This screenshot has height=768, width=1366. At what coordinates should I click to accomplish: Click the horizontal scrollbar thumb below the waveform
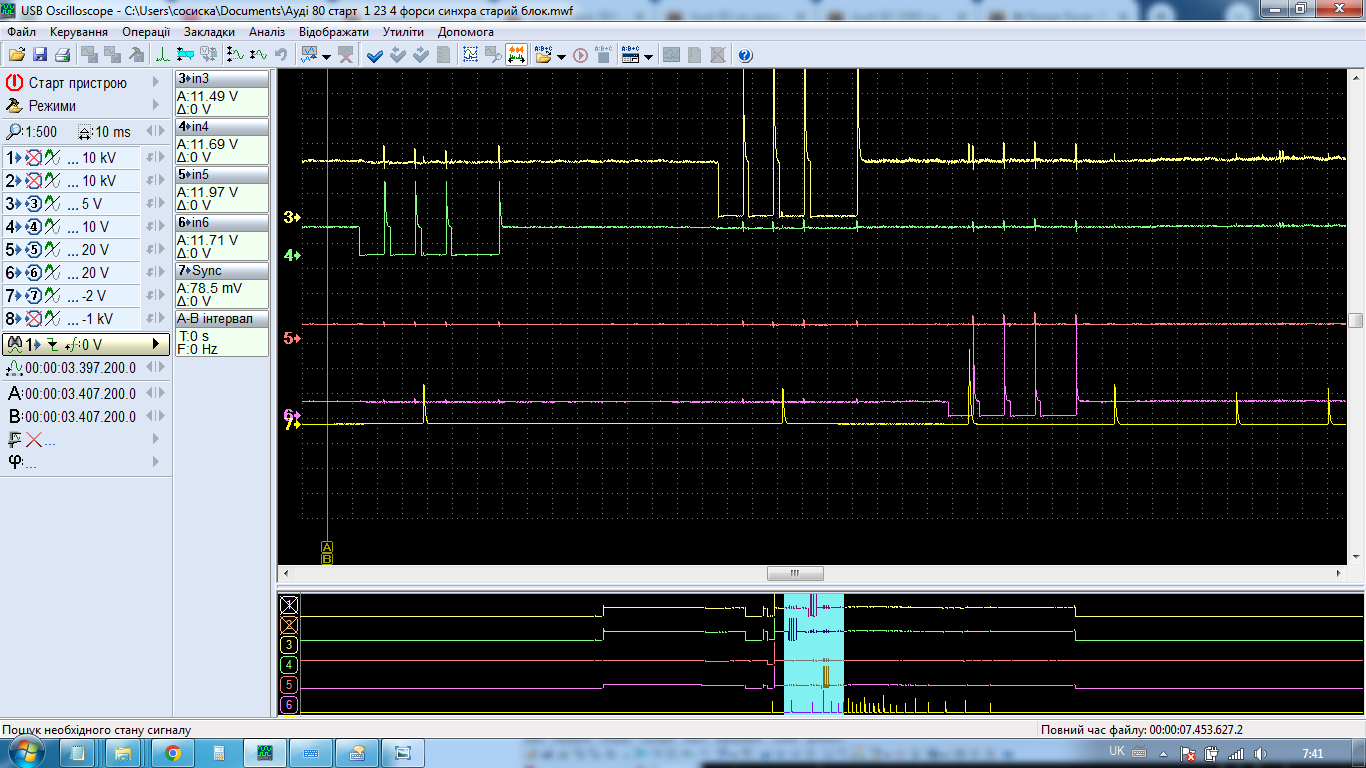[x=795, y=574]
